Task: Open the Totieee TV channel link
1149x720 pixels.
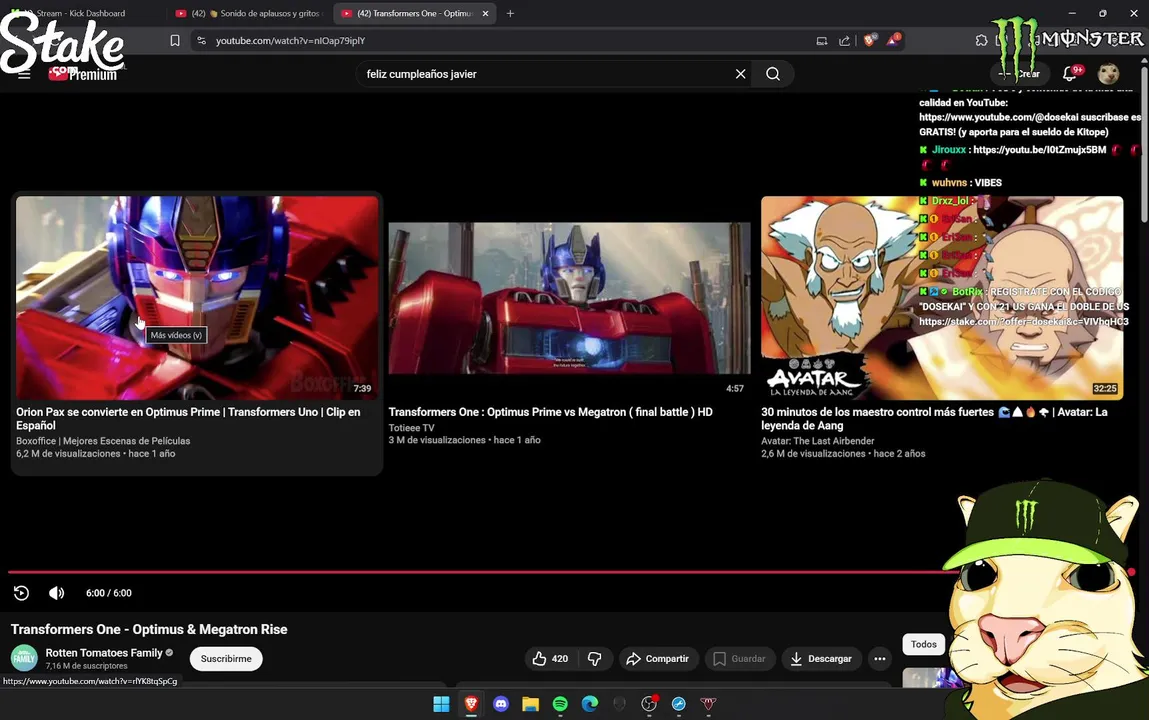Action: (x=411, y=428)
